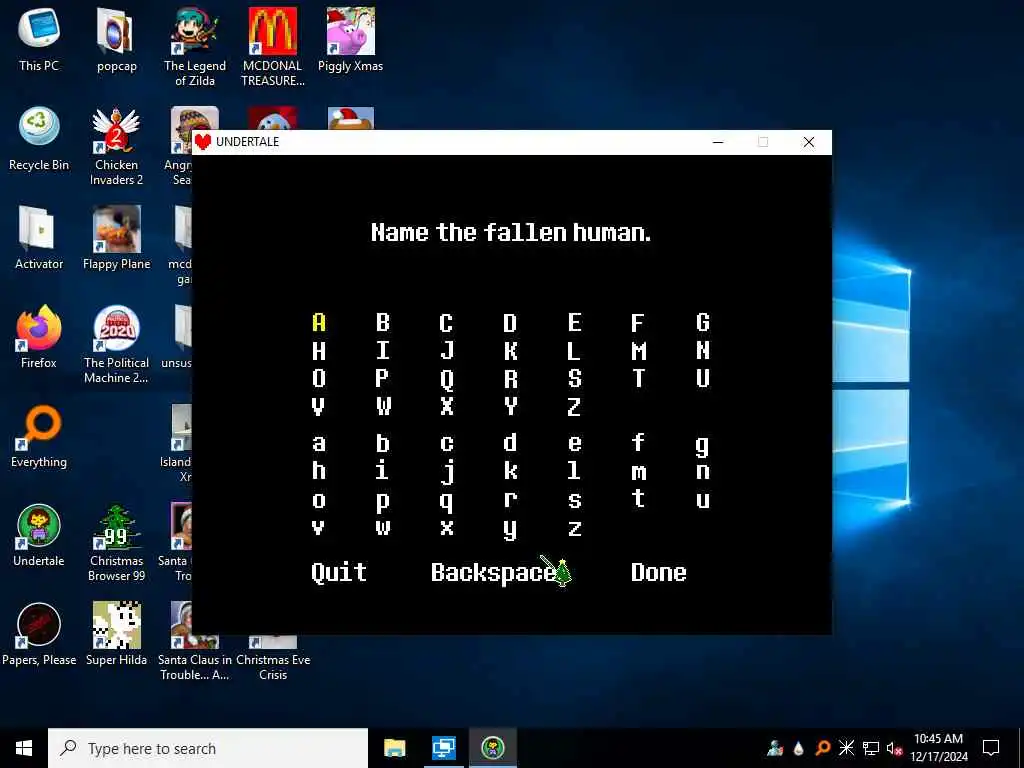This screenshot has height=768, width=1024.
Task: Select lowercase letter f
Action: (638, 442)
